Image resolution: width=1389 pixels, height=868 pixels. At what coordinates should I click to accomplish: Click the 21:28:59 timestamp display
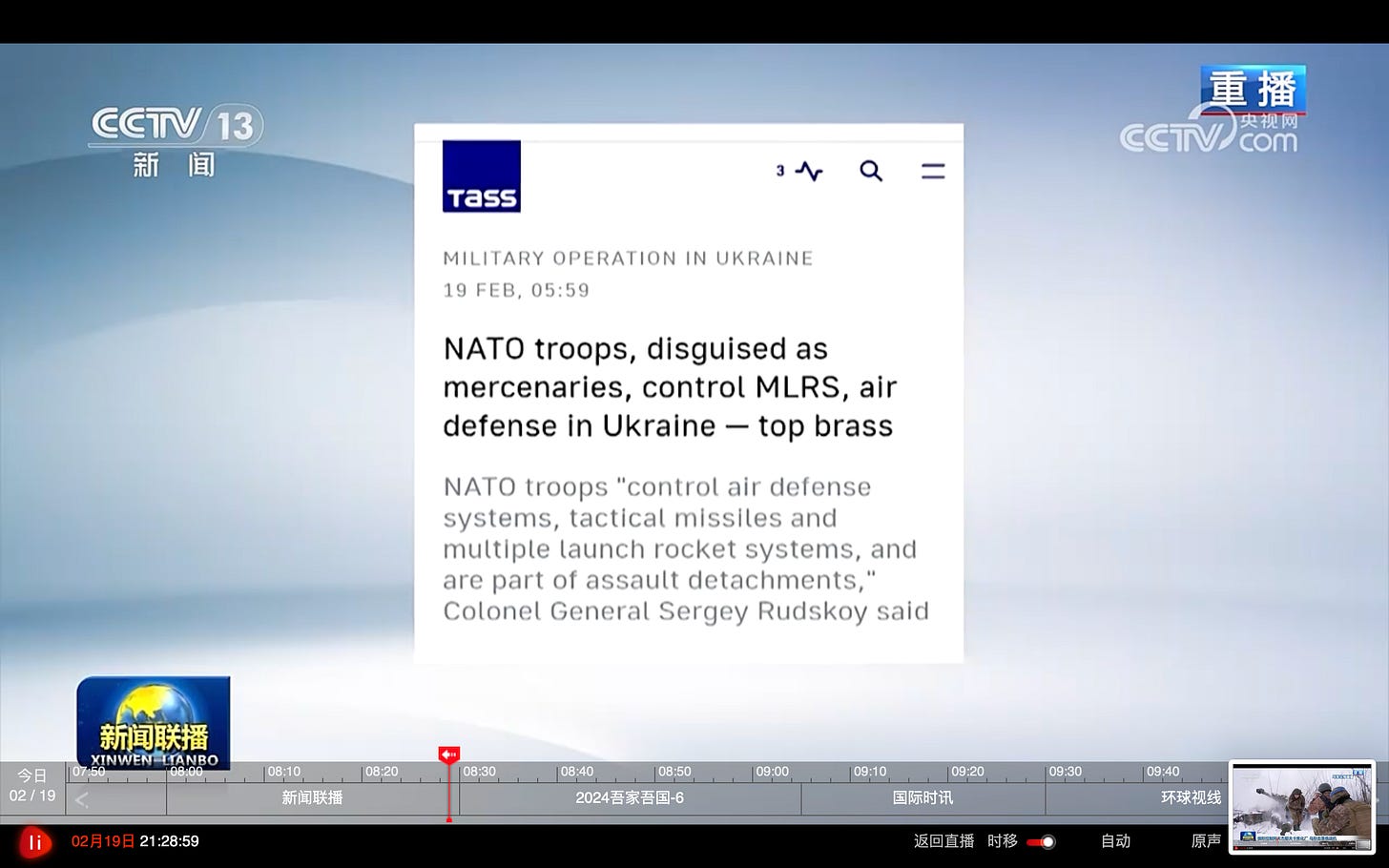click(169, 841)
